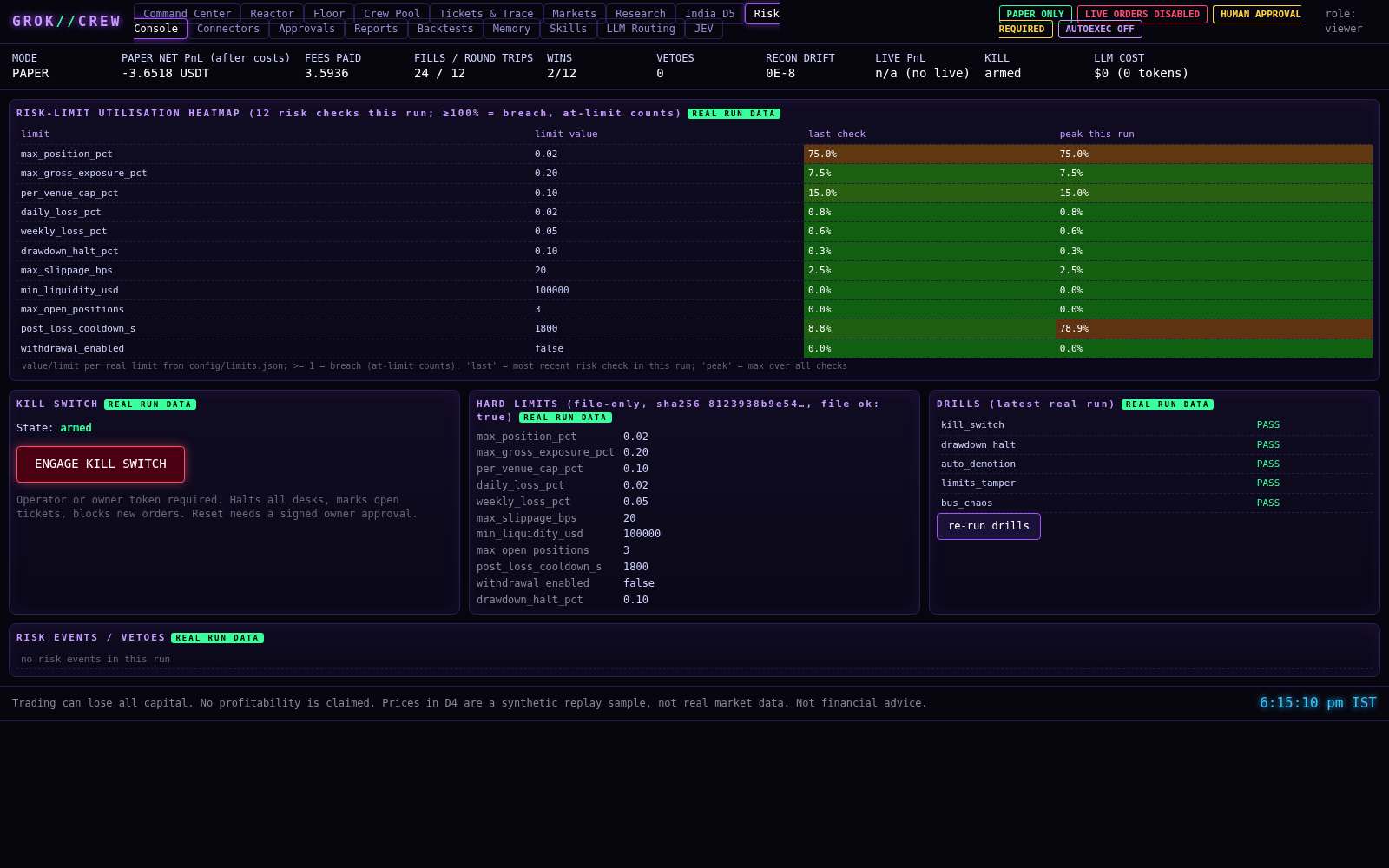Click the -3.6518 USDT paper PnL value
The image size is (1389, 868).
point(165,74)
